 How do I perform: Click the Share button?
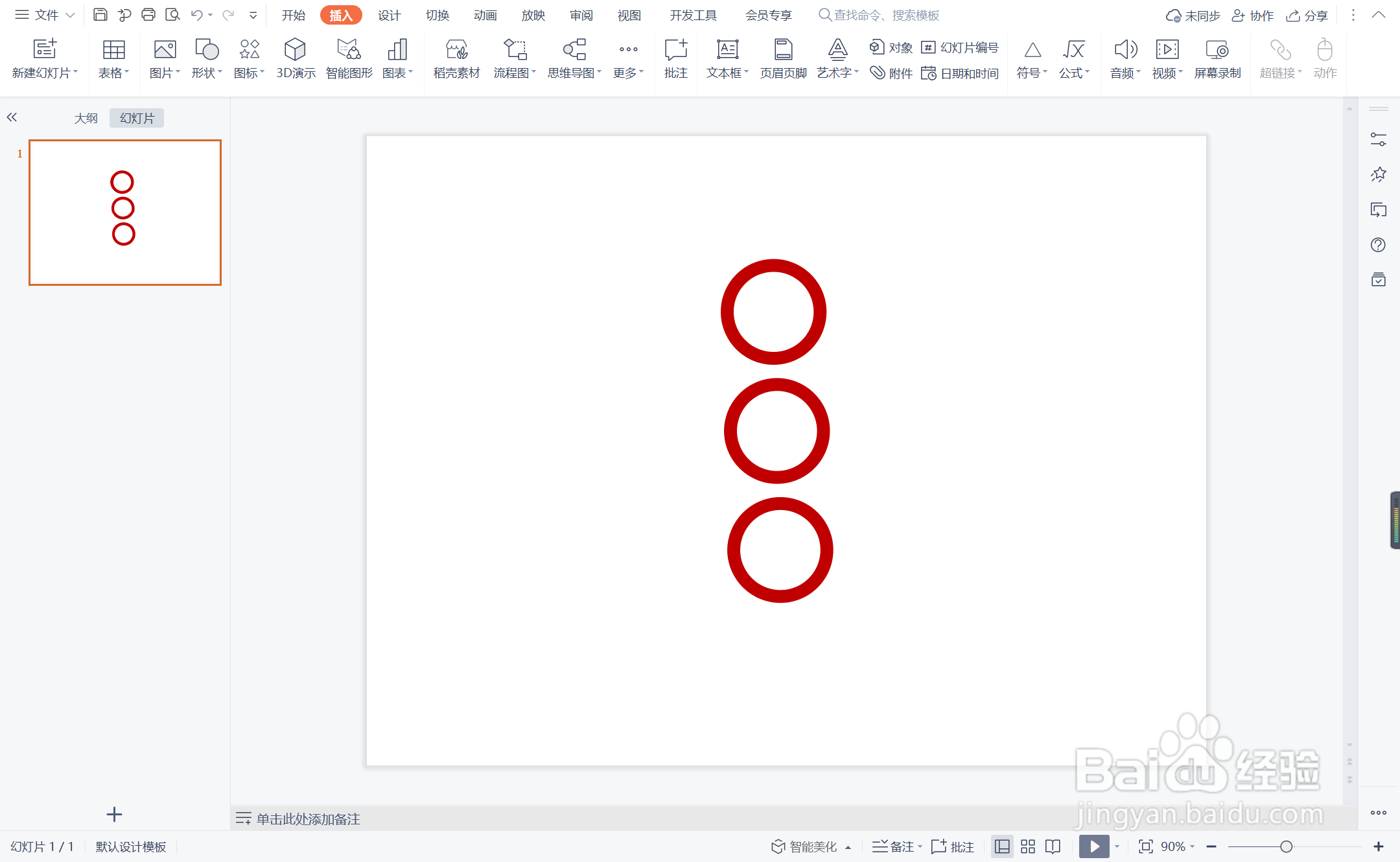click(x=1307, y=15)
